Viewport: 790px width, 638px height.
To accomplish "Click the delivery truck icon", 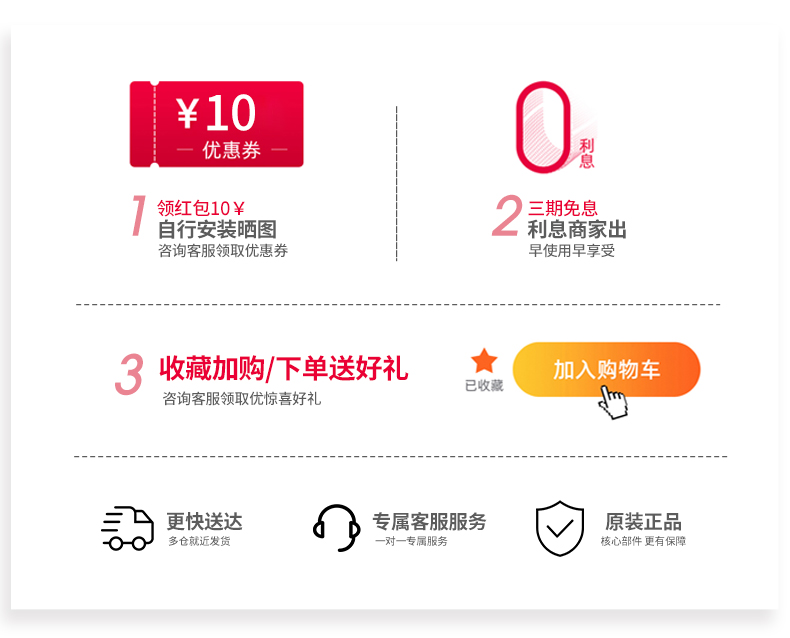I will (x=127, y=528).
